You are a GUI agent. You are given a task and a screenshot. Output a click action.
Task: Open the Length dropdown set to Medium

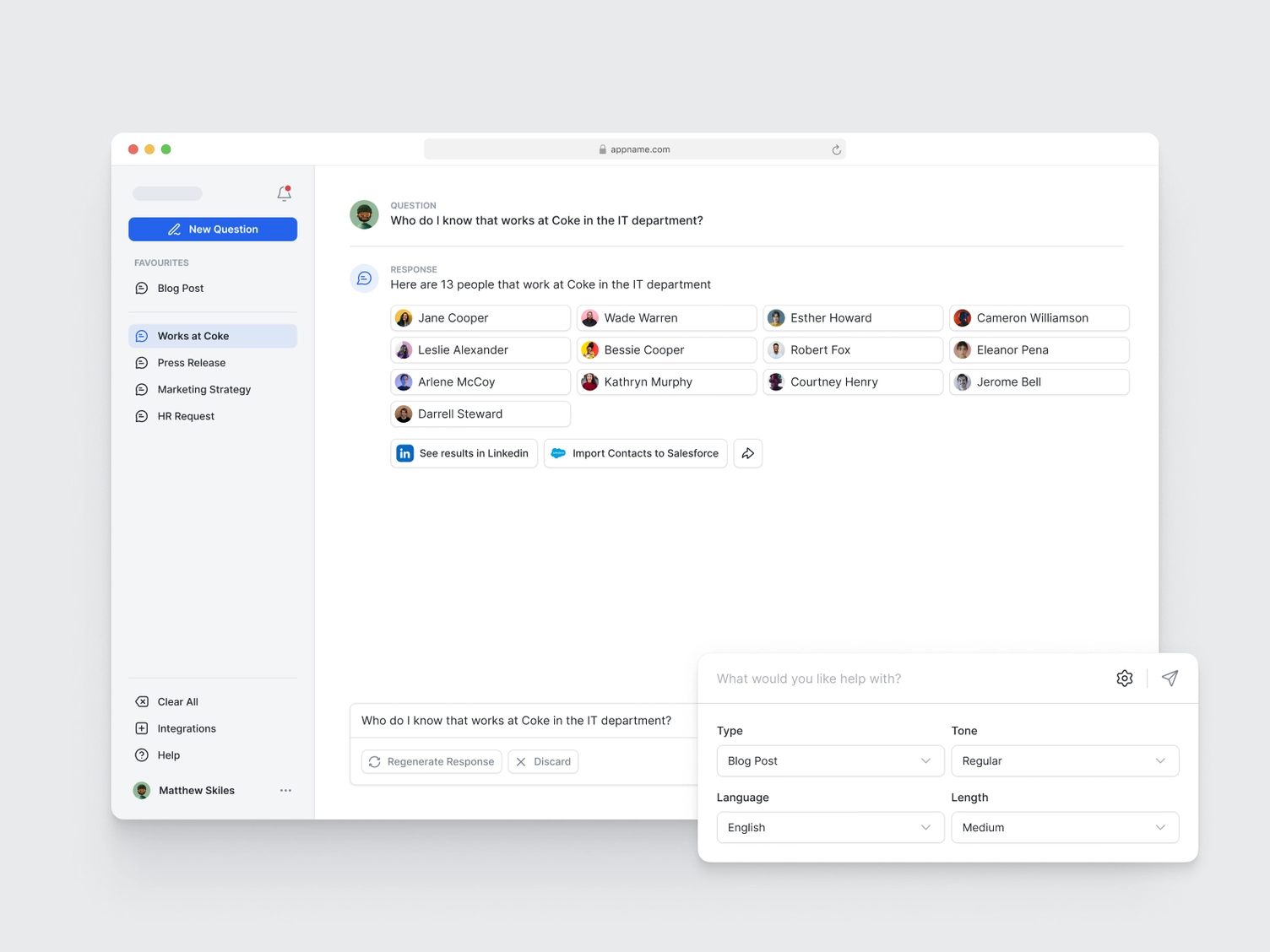[1064, 827]
